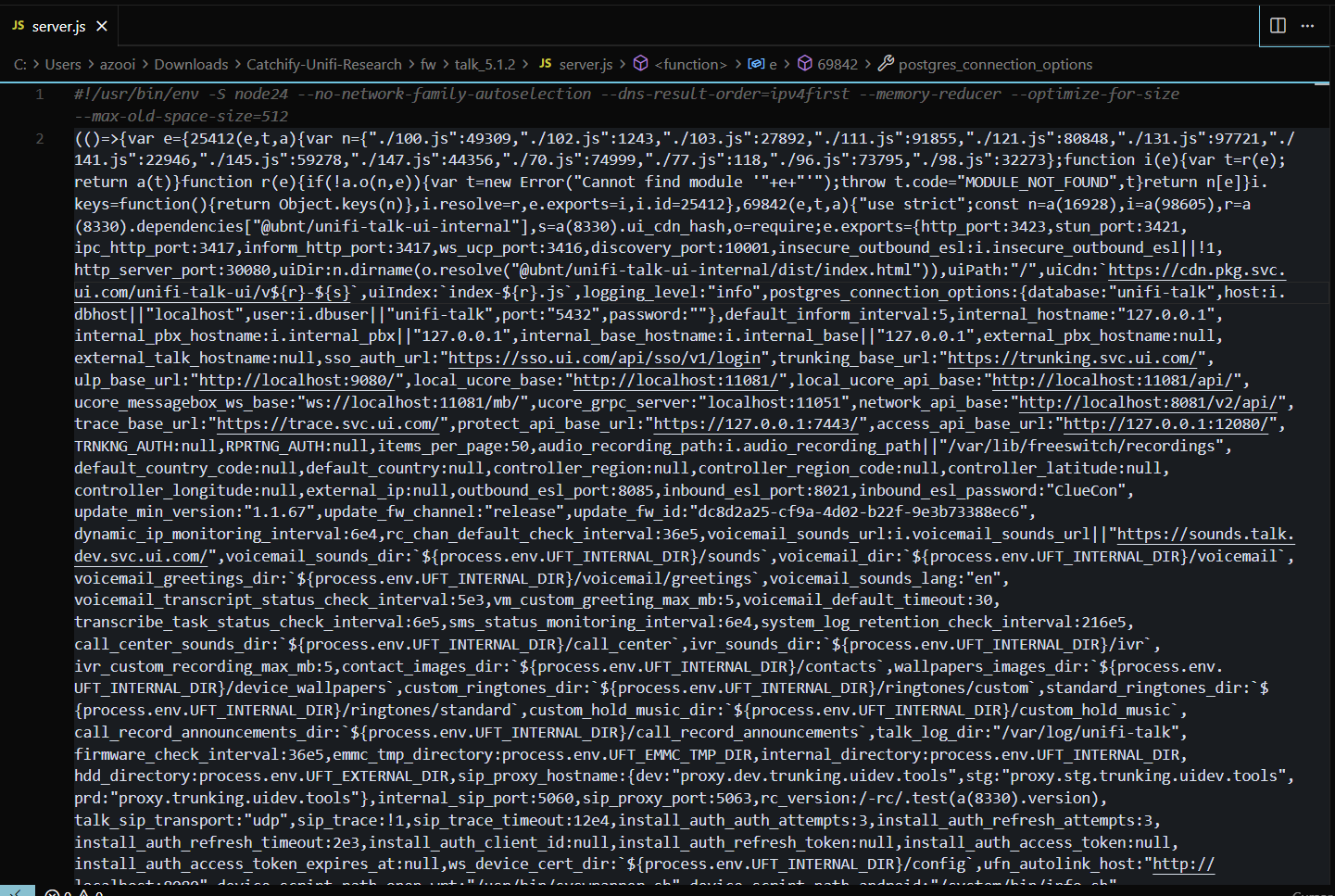This screenshot has height=896, width=1335.
Task: Click line number 1 in the gutter
Action: click(x=40, y=95)
